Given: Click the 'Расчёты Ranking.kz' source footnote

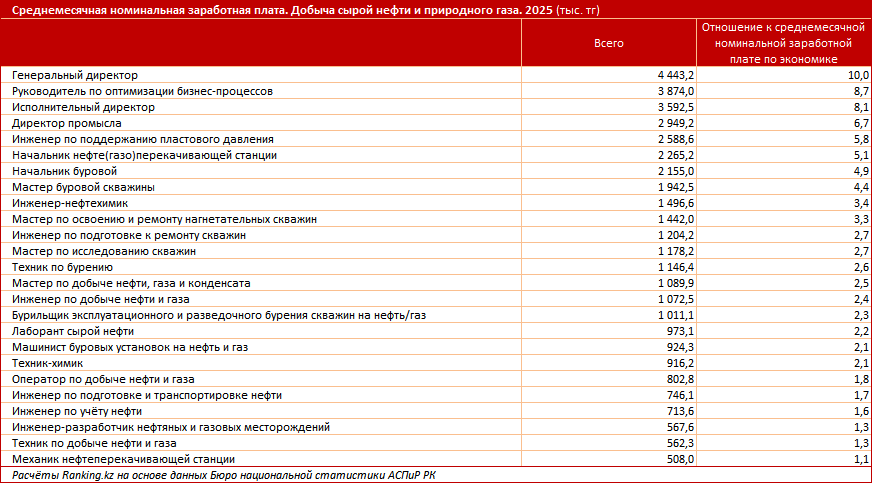Looking at the screenshot, I should click(224, 475).
